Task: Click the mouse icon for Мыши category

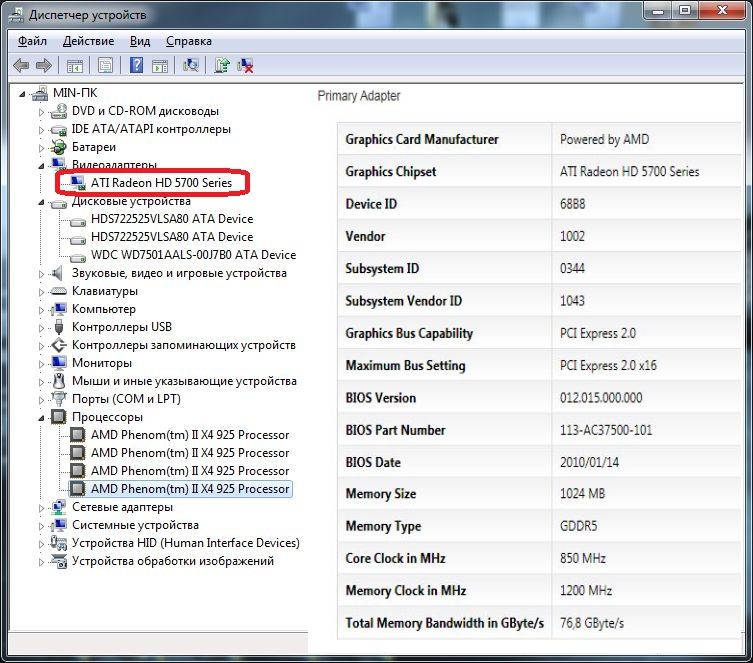Action: (59, 381)
